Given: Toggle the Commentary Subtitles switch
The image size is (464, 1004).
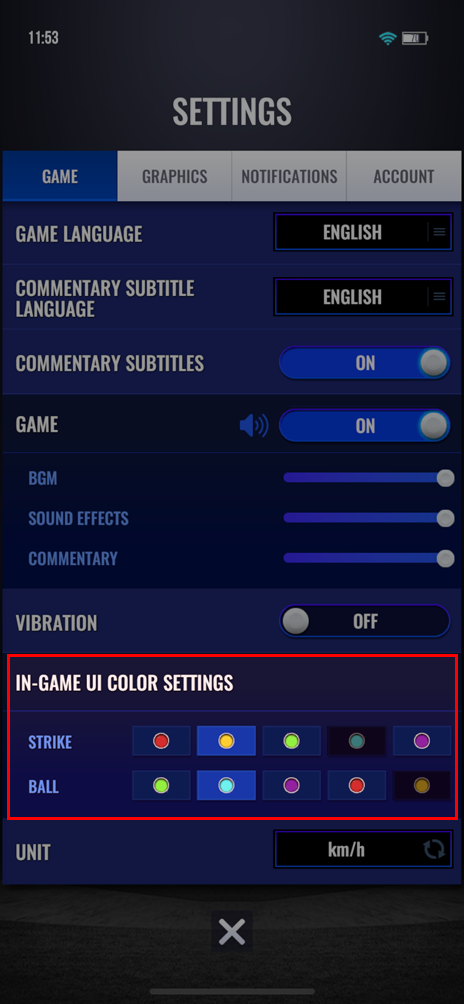Looking at the screenshot, I should point(365,363).
